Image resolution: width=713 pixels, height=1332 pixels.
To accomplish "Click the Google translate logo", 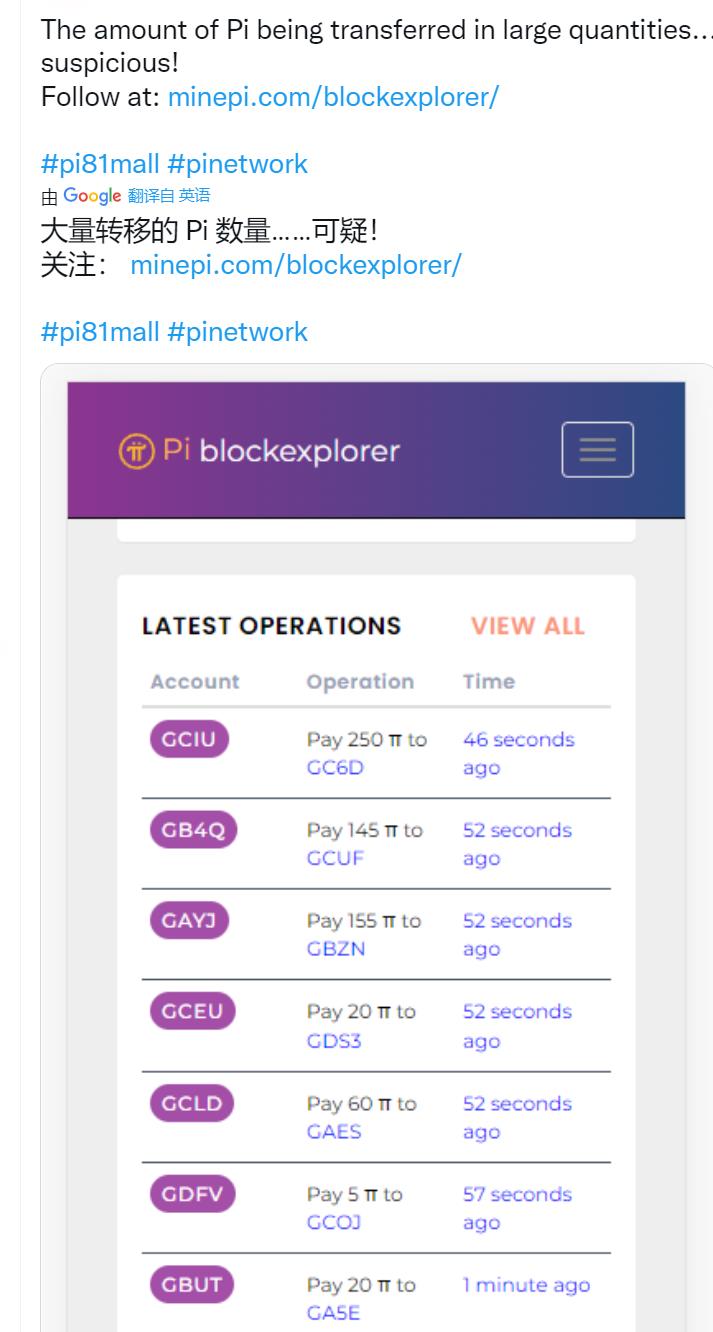I will [92, 195].
